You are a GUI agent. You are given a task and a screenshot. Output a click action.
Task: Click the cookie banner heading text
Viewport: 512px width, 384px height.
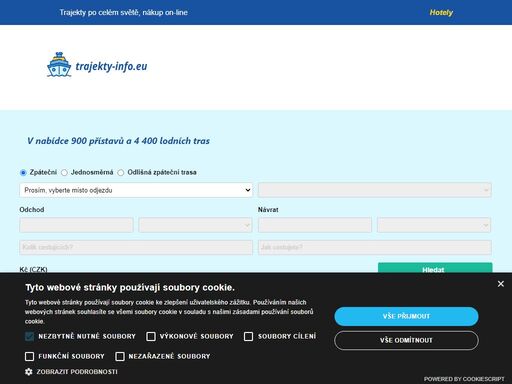[x=130, y=287]
